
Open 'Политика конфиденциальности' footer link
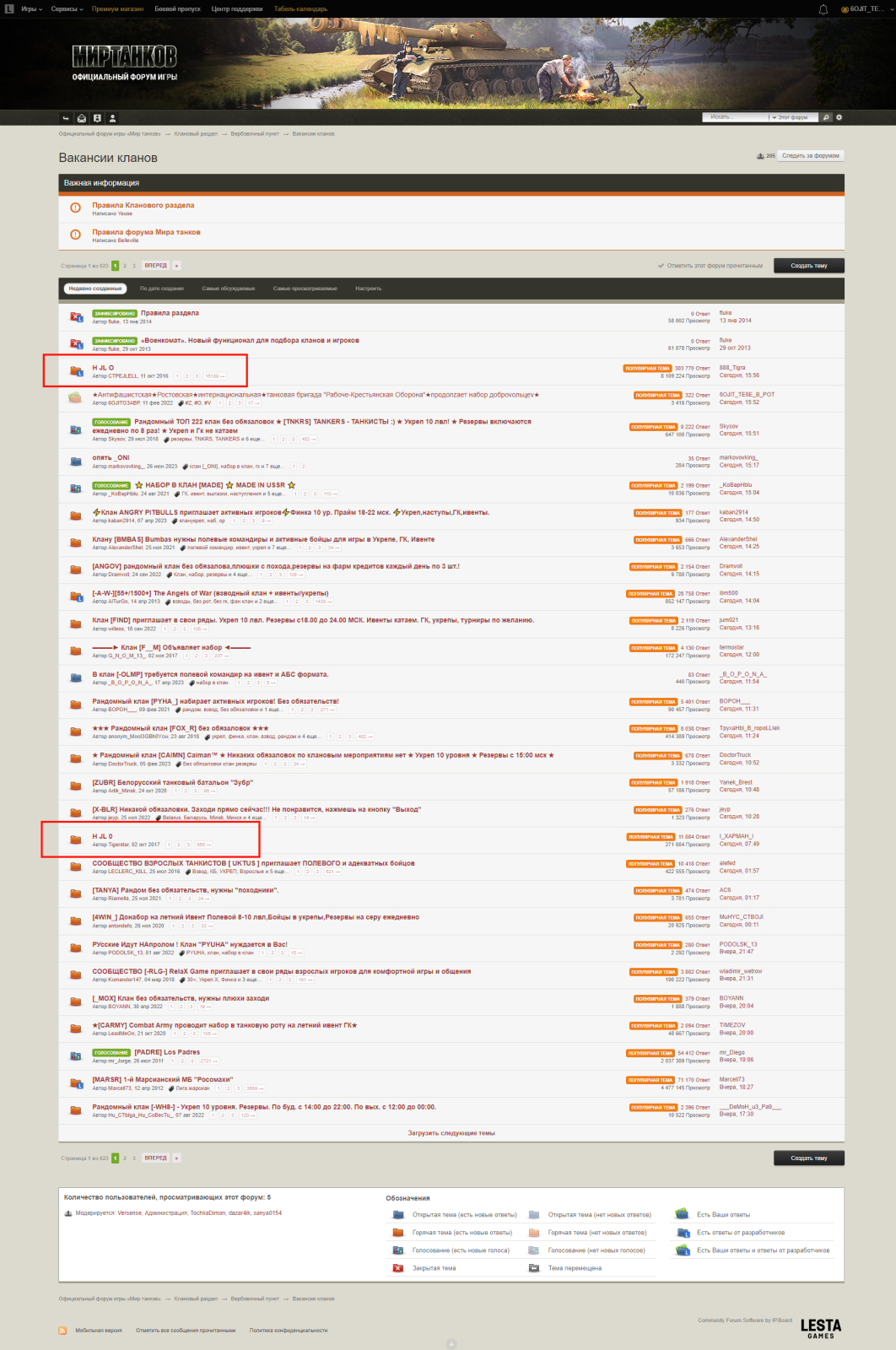tap(289, 1331)
